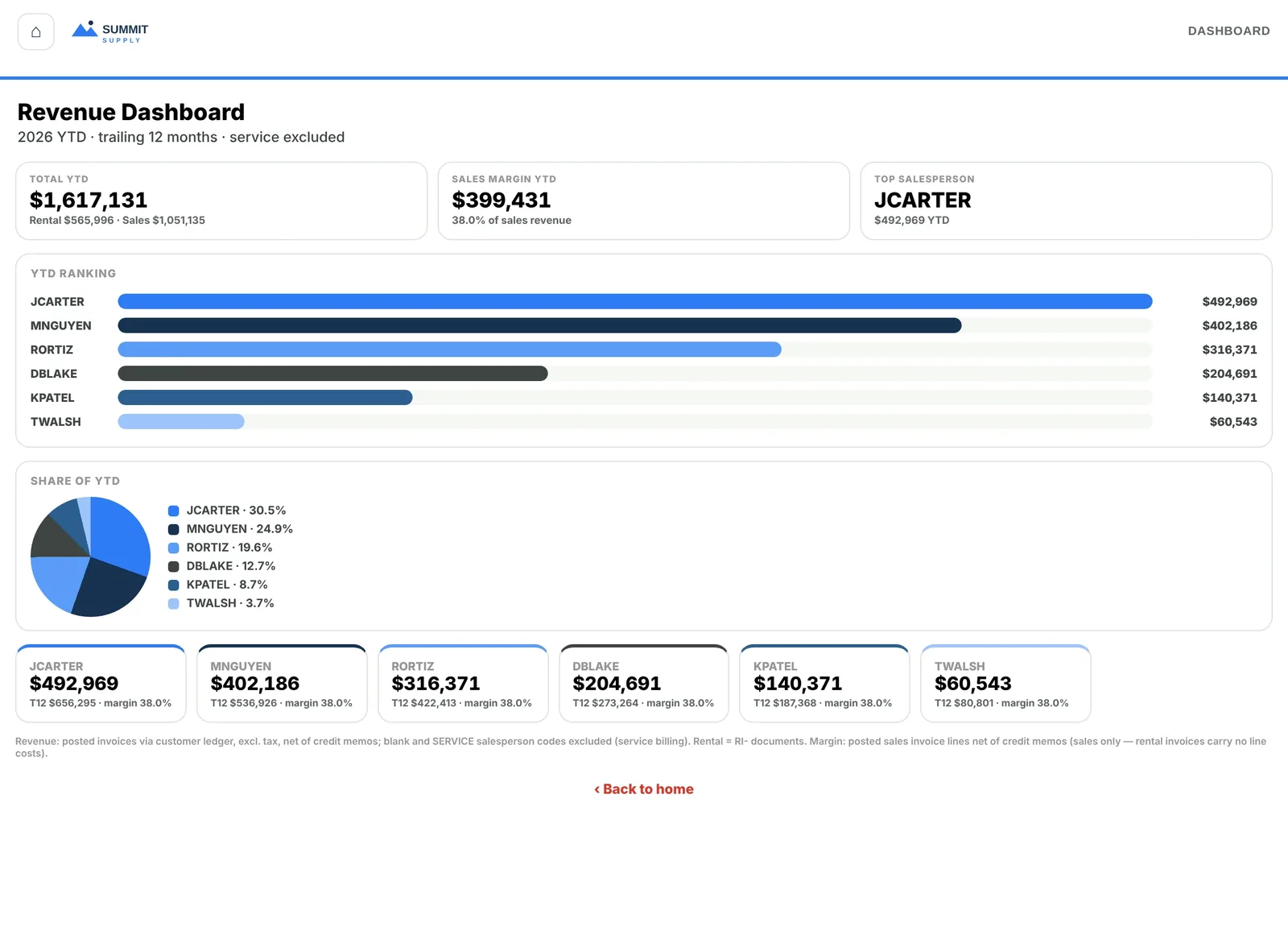
Task: Open the DBLAKE $204,691 salesperson card
Action: tap(644, 684)
